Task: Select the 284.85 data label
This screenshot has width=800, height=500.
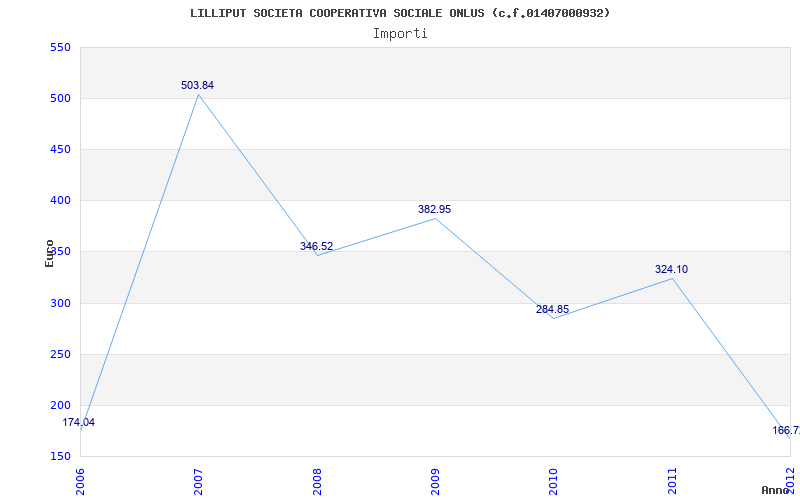Action: (553, 309)
